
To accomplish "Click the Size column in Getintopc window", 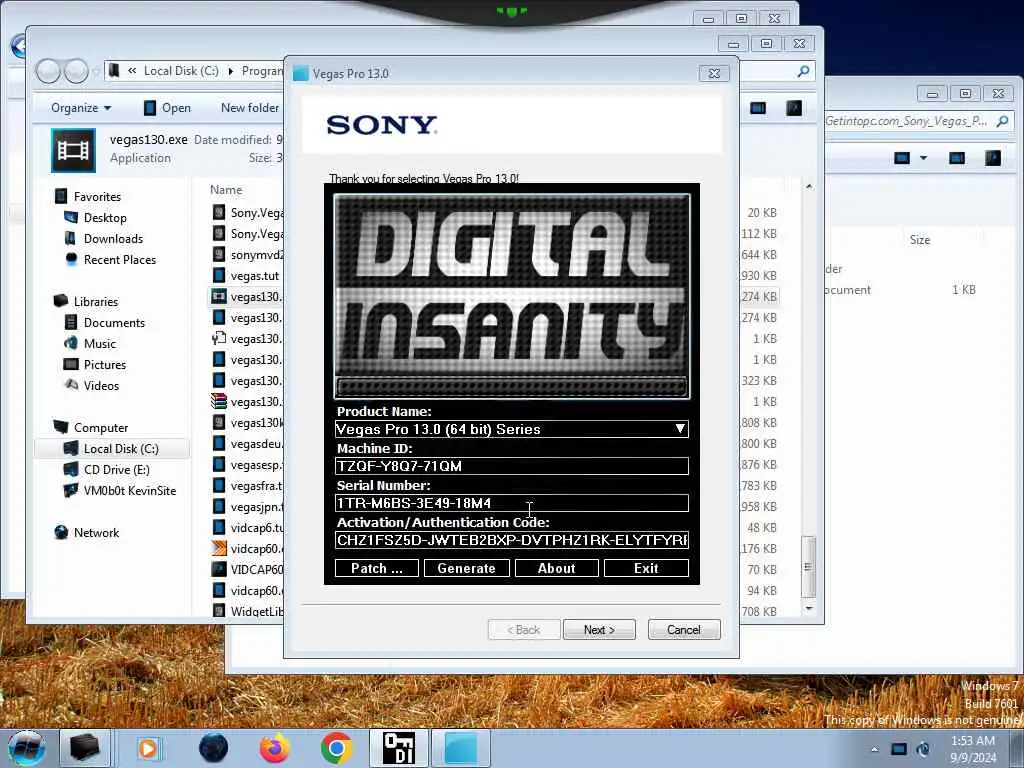I will (x=920, y=240).
